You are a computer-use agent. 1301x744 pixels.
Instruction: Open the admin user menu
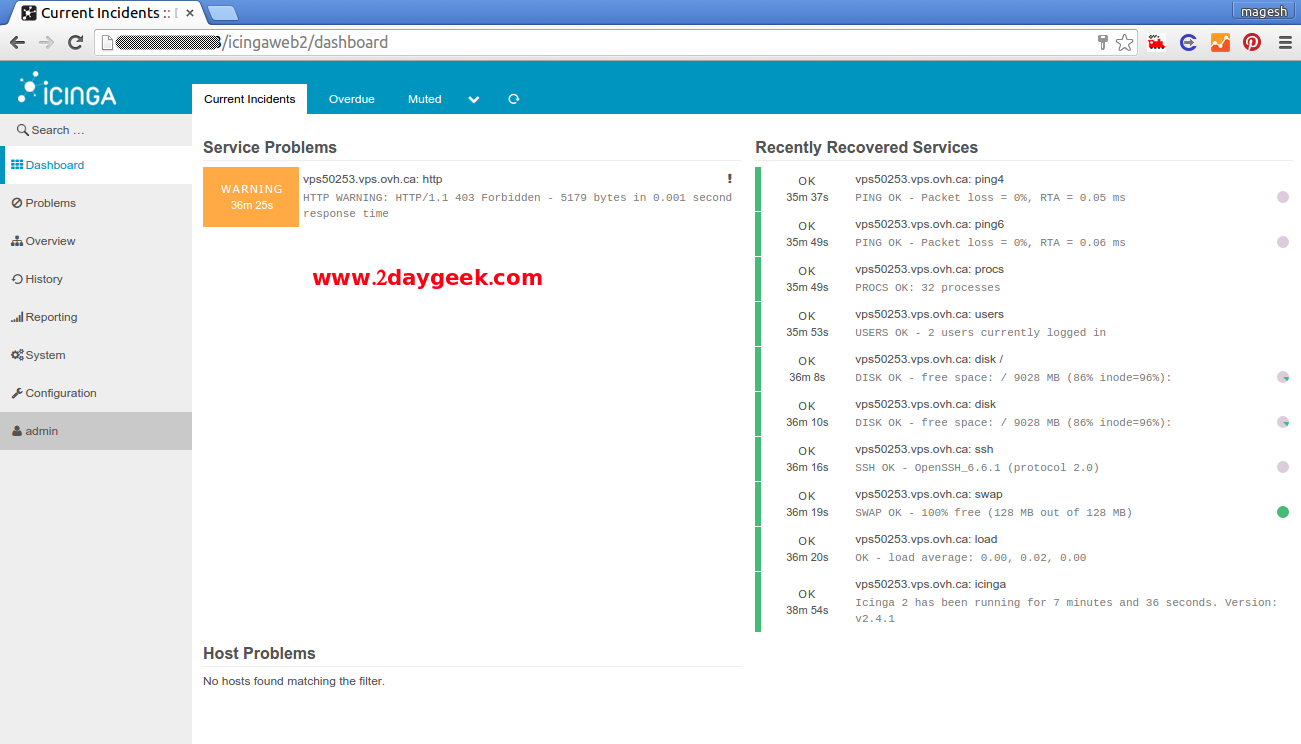point(96,431)
